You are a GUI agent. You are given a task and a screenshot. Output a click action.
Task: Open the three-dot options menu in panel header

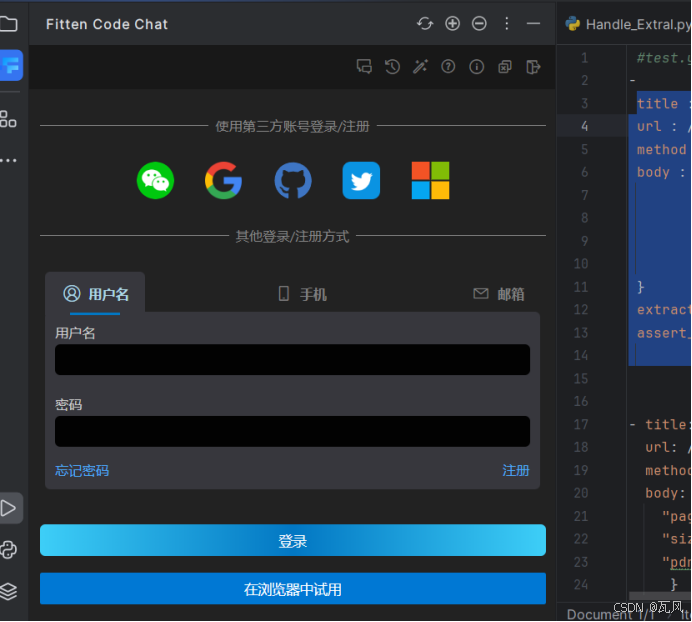(507, 23)
